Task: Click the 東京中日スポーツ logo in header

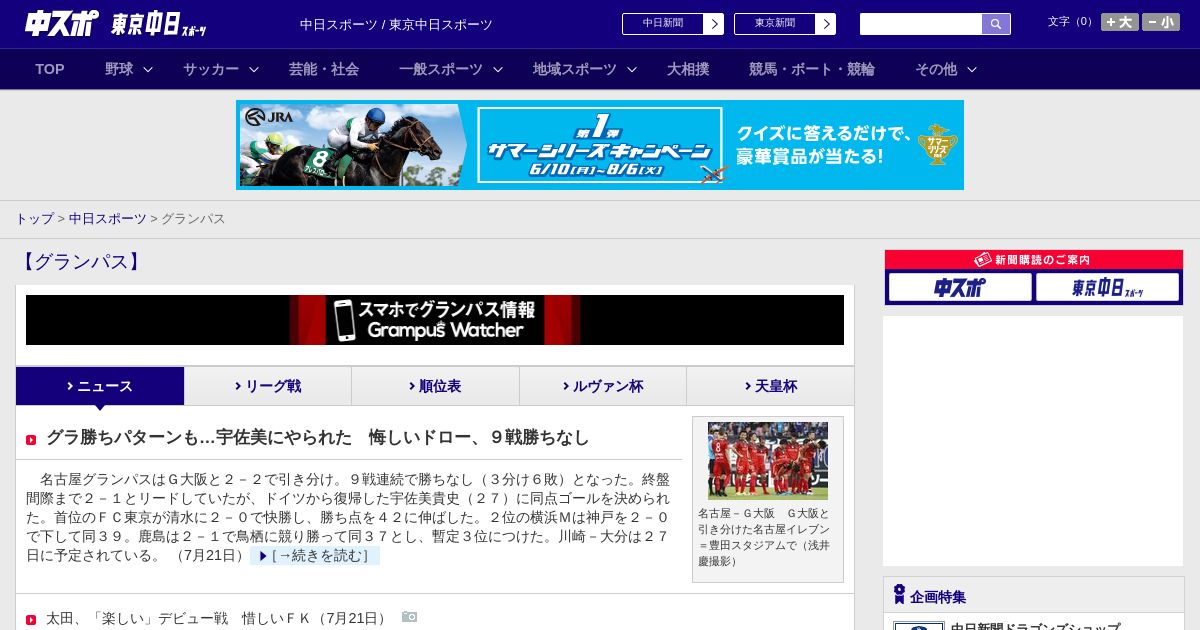Action: point(159,24)
